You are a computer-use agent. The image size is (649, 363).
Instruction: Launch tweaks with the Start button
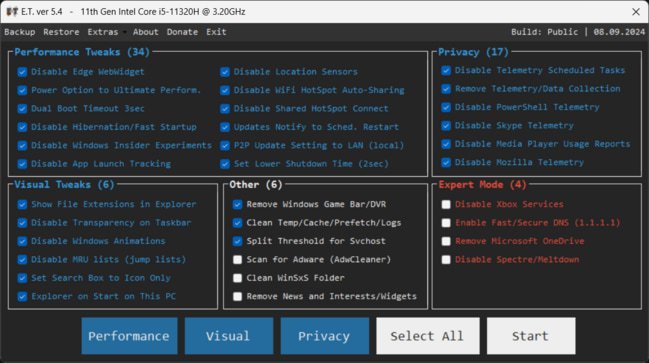531,336
